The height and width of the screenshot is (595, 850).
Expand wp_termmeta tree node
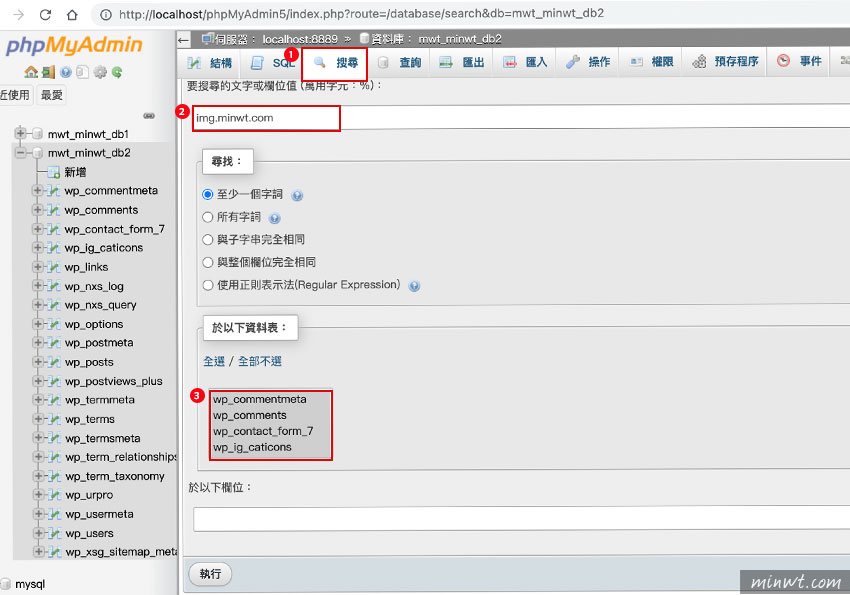[x=37, y=399]
